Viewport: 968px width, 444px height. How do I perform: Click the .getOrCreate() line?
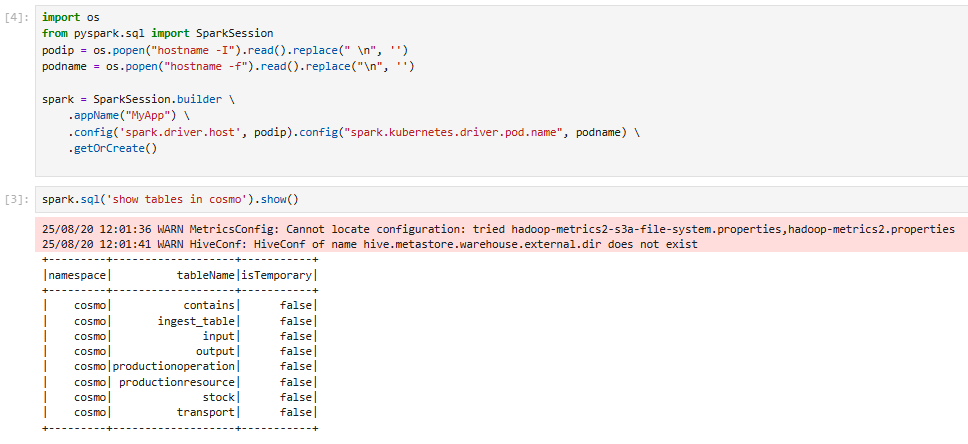coord(112,149)
